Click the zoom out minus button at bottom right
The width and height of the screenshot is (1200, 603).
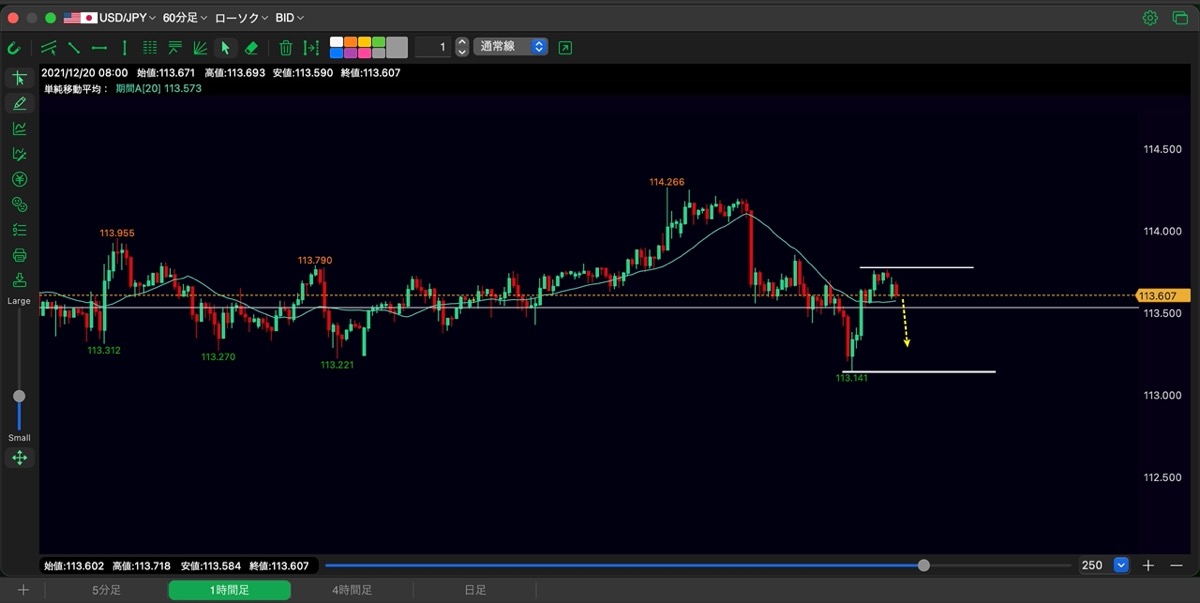click(1176, 565)
